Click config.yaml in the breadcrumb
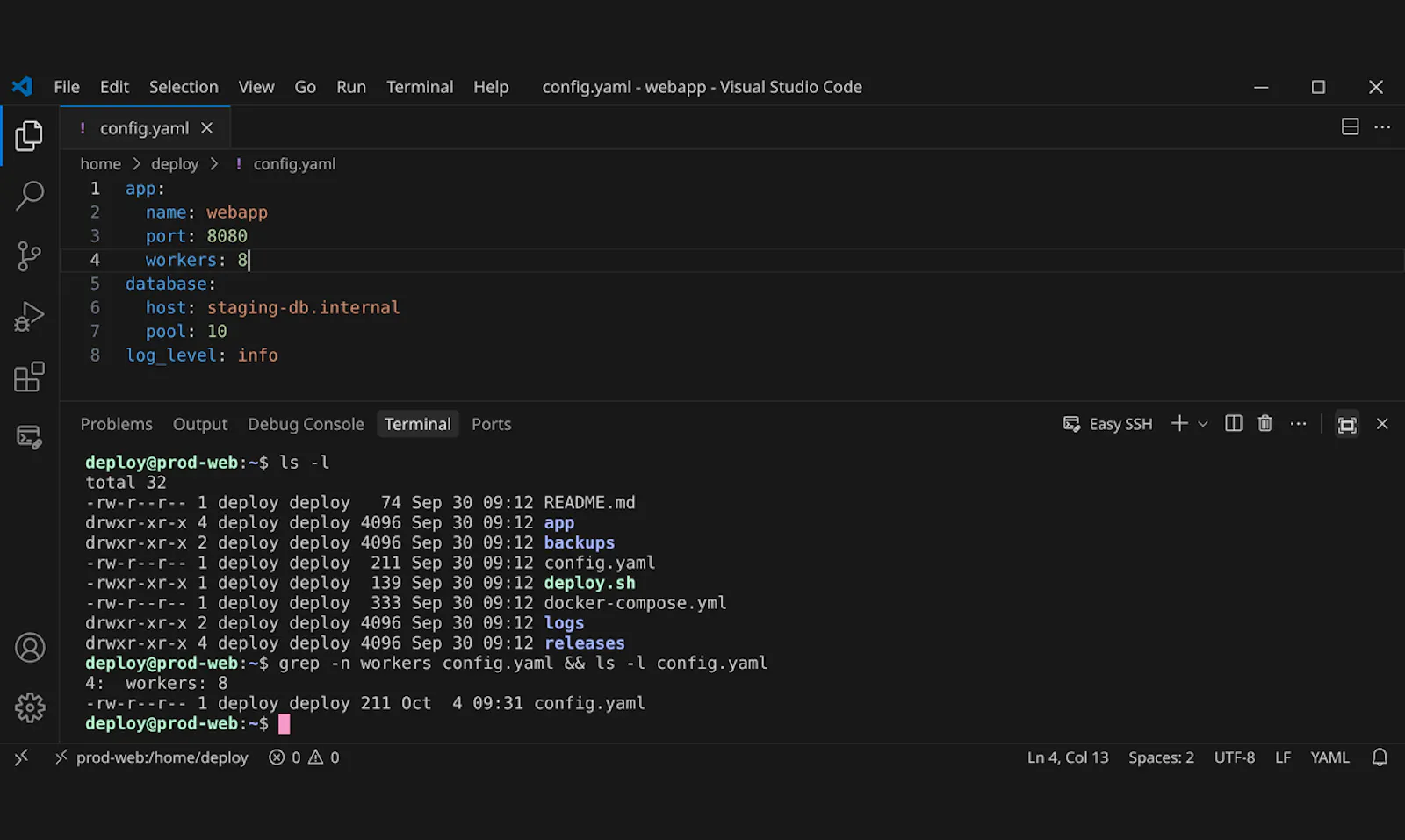The width and height of the screenshot is (1405, 840). tap(294, 163)
